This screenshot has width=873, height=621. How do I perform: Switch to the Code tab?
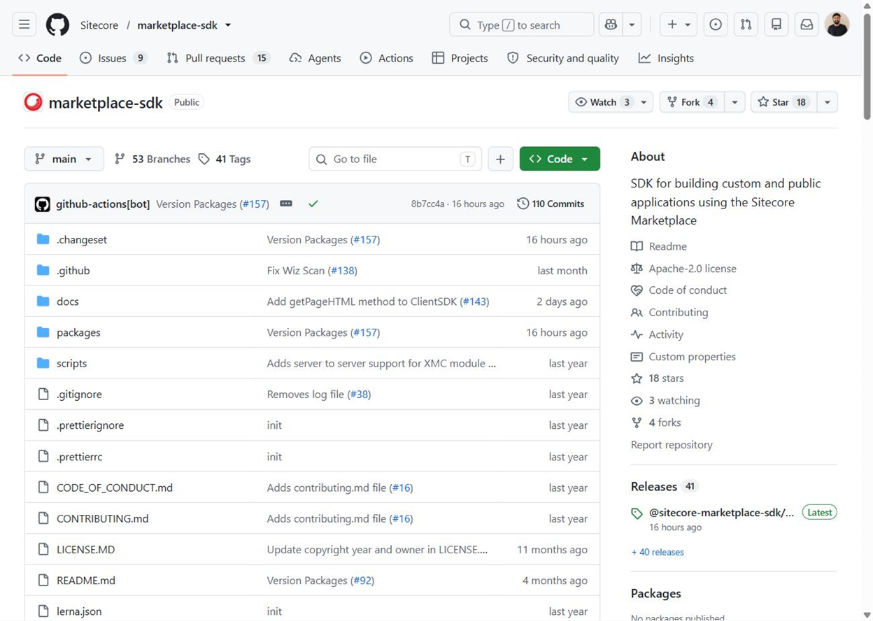click(x=40, y=58)
